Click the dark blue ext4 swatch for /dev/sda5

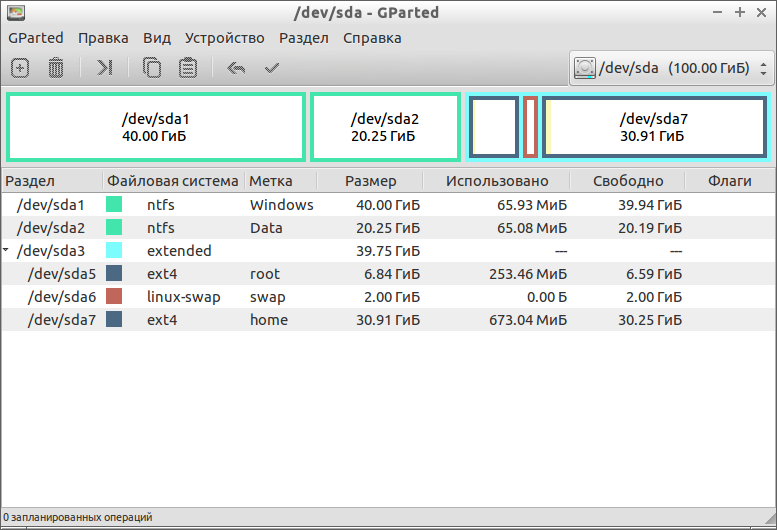pos(114,273)
